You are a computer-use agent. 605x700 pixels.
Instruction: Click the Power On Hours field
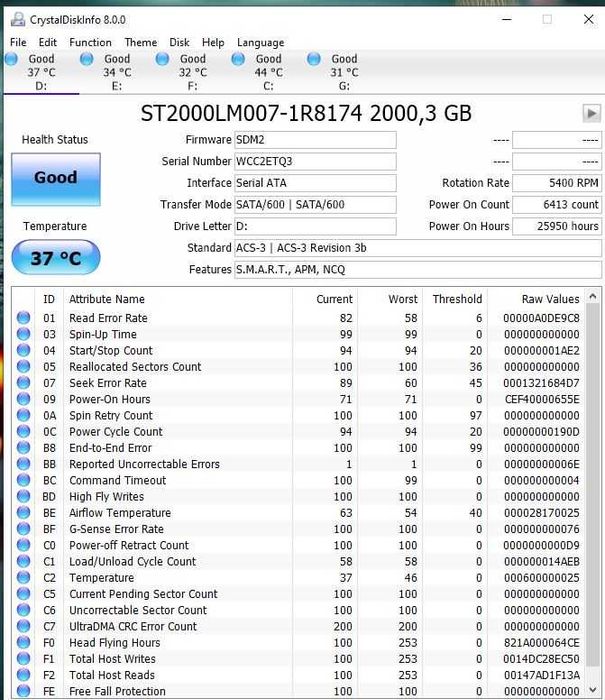[557, 226]
